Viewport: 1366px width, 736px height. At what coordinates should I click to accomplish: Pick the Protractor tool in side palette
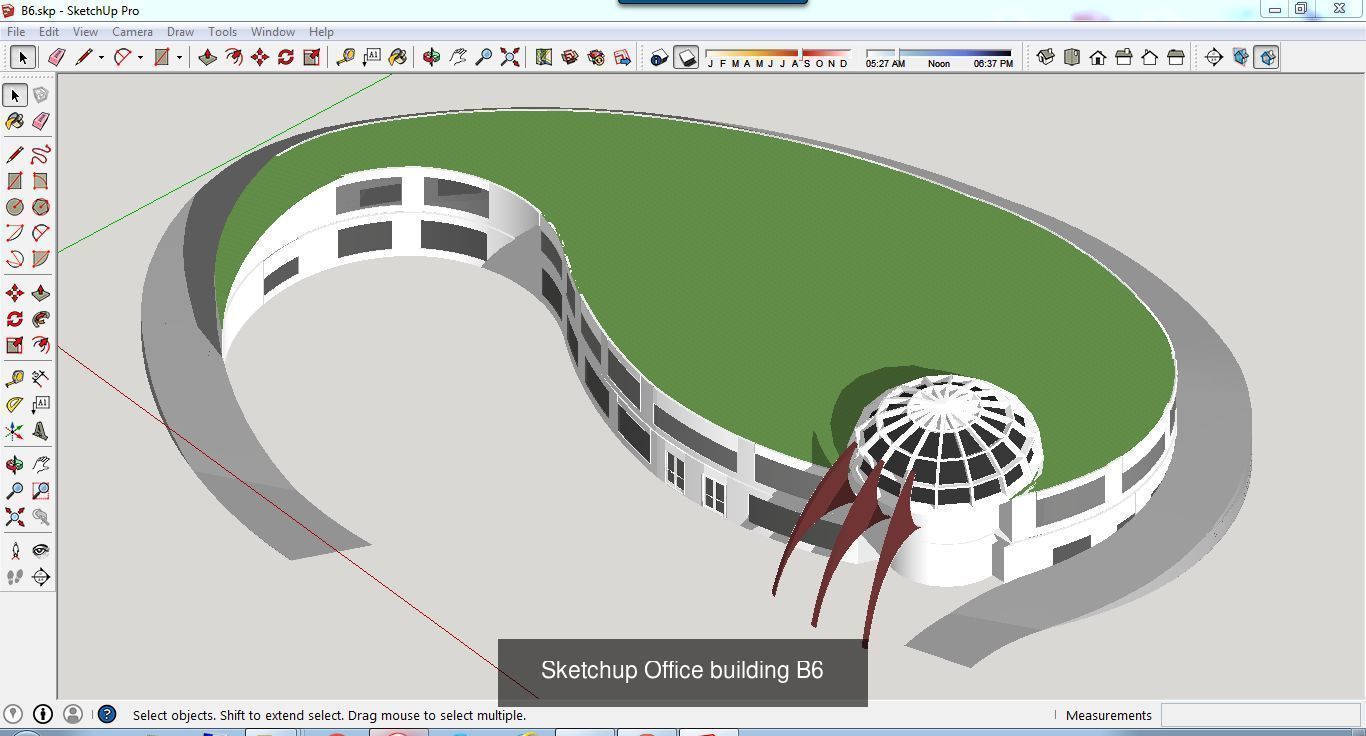(15, 405)
